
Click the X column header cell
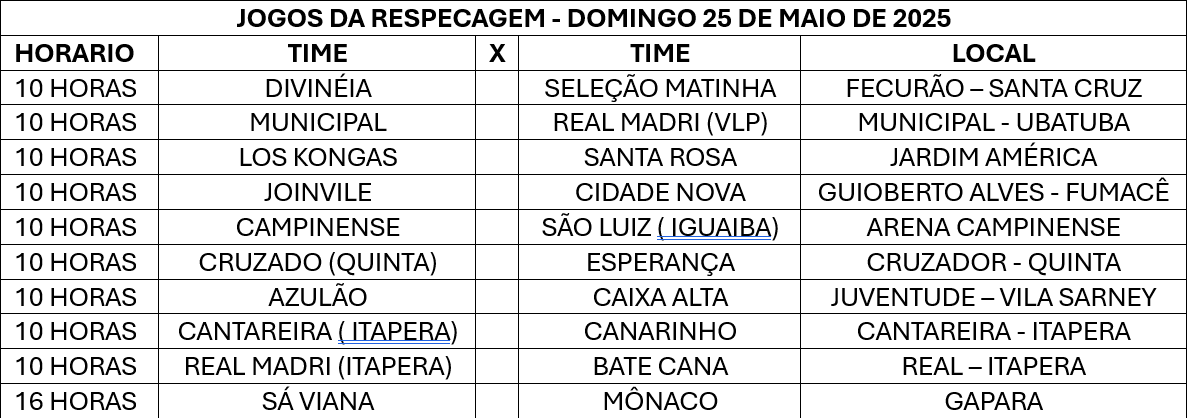[x=497, y=53]
